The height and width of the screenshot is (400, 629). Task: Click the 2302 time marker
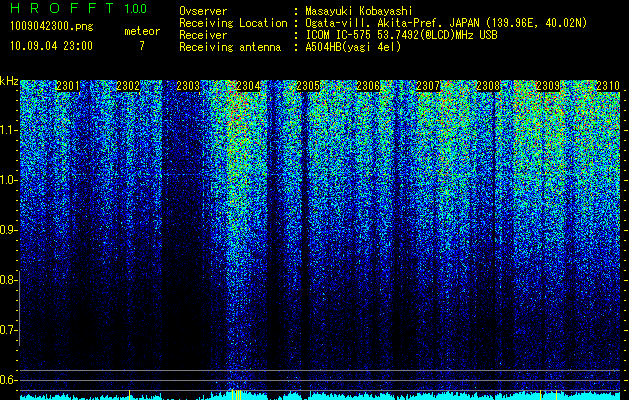click(x=128, y=86)
